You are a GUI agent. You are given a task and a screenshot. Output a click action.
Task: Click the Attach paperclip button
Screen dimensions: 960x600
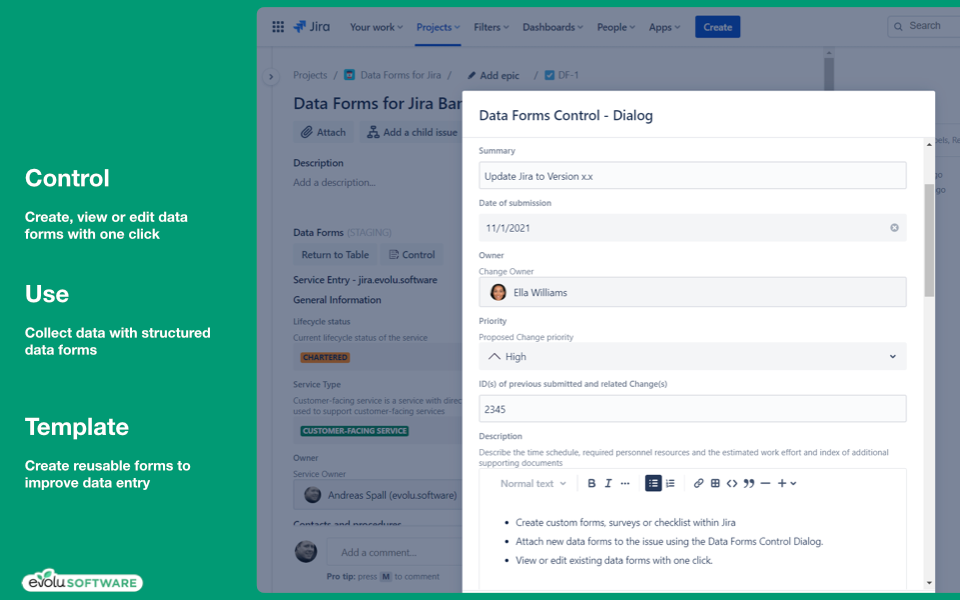(323, 132)
